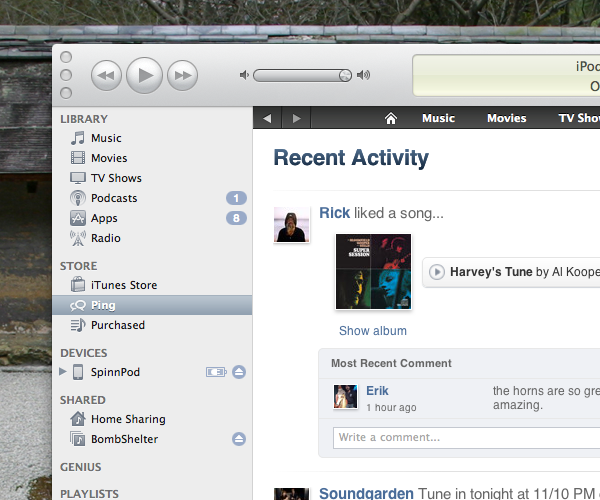The image size is (600, 500).
Task: Open Music library via note icon
Action: tap(78, 138)
